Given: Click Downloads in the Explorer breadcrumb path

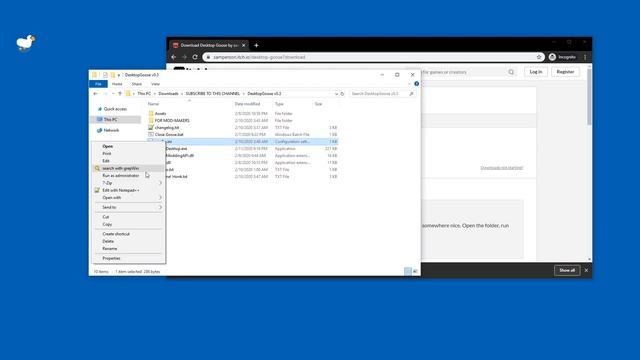Looking at the screenshot, I should point(168,94).
